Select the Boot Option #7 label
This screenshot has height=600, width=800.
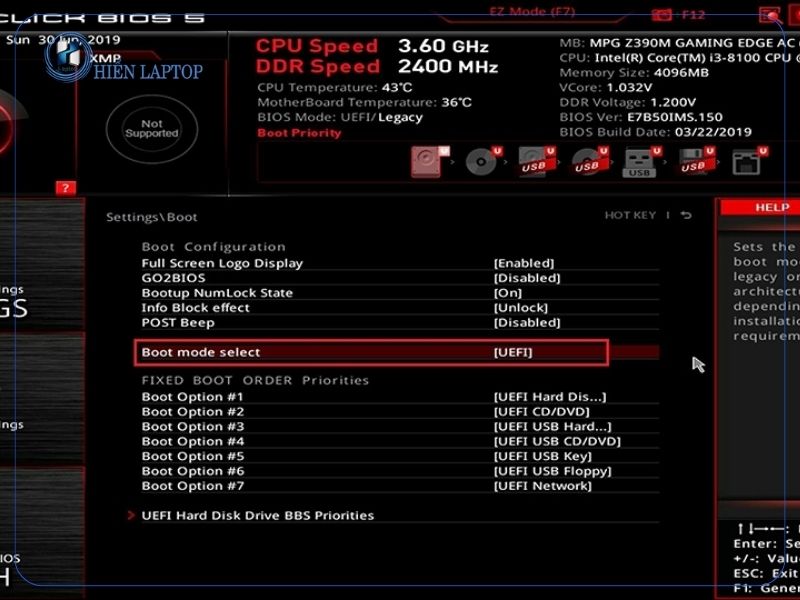193,486
